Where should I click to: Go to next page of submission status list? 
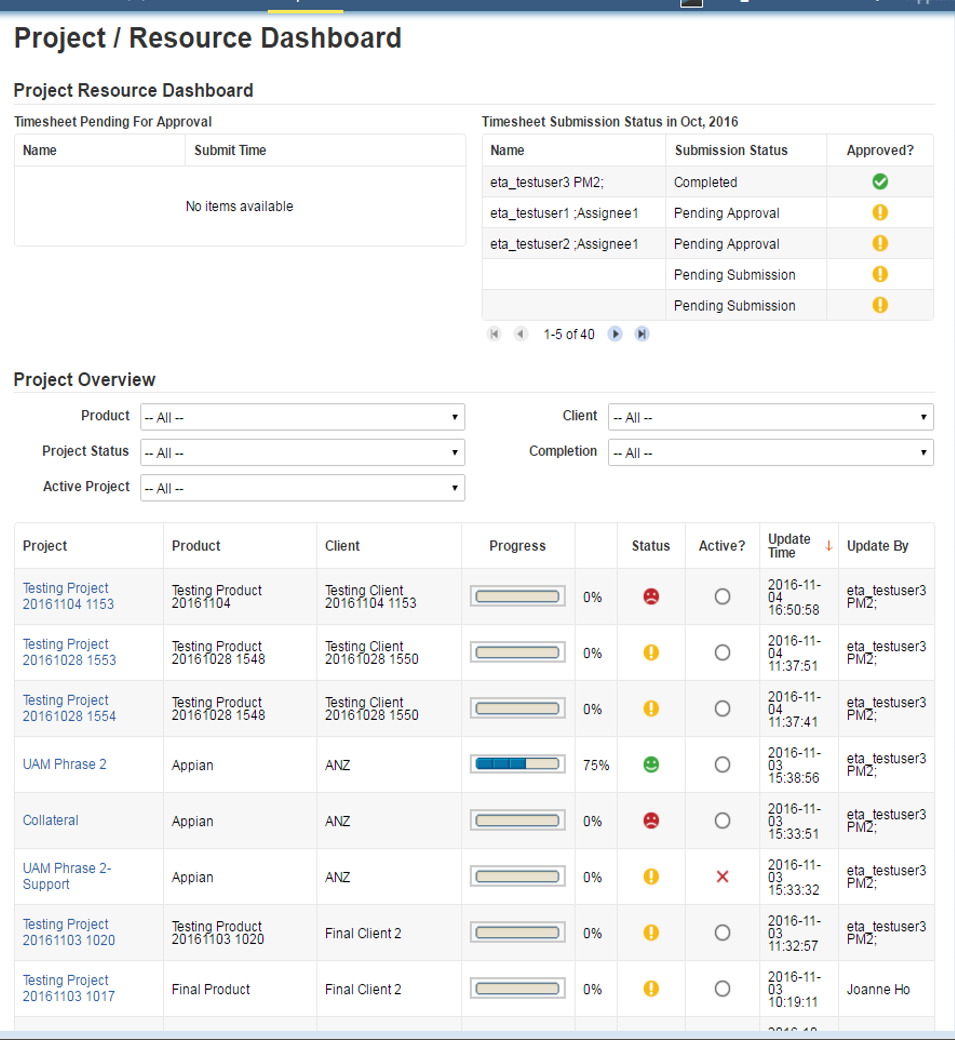[615, 334]
